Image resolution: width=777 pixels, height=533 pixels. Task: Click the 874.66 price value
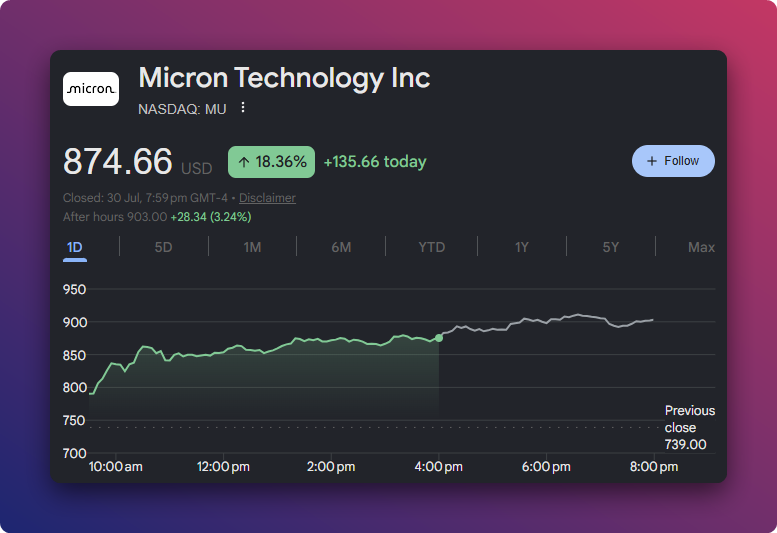117,161
